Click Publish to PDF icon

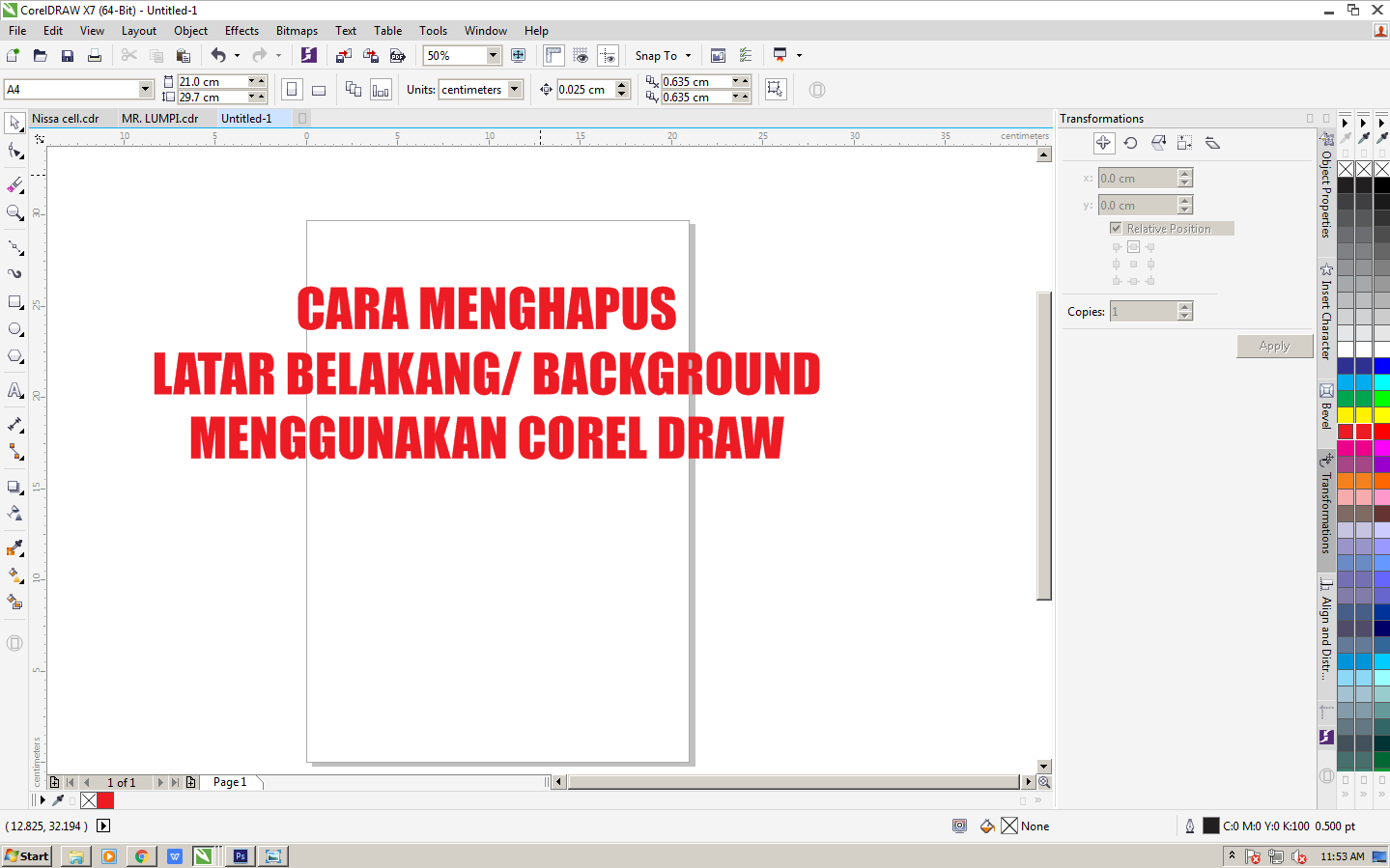click(x=397, y=56)
